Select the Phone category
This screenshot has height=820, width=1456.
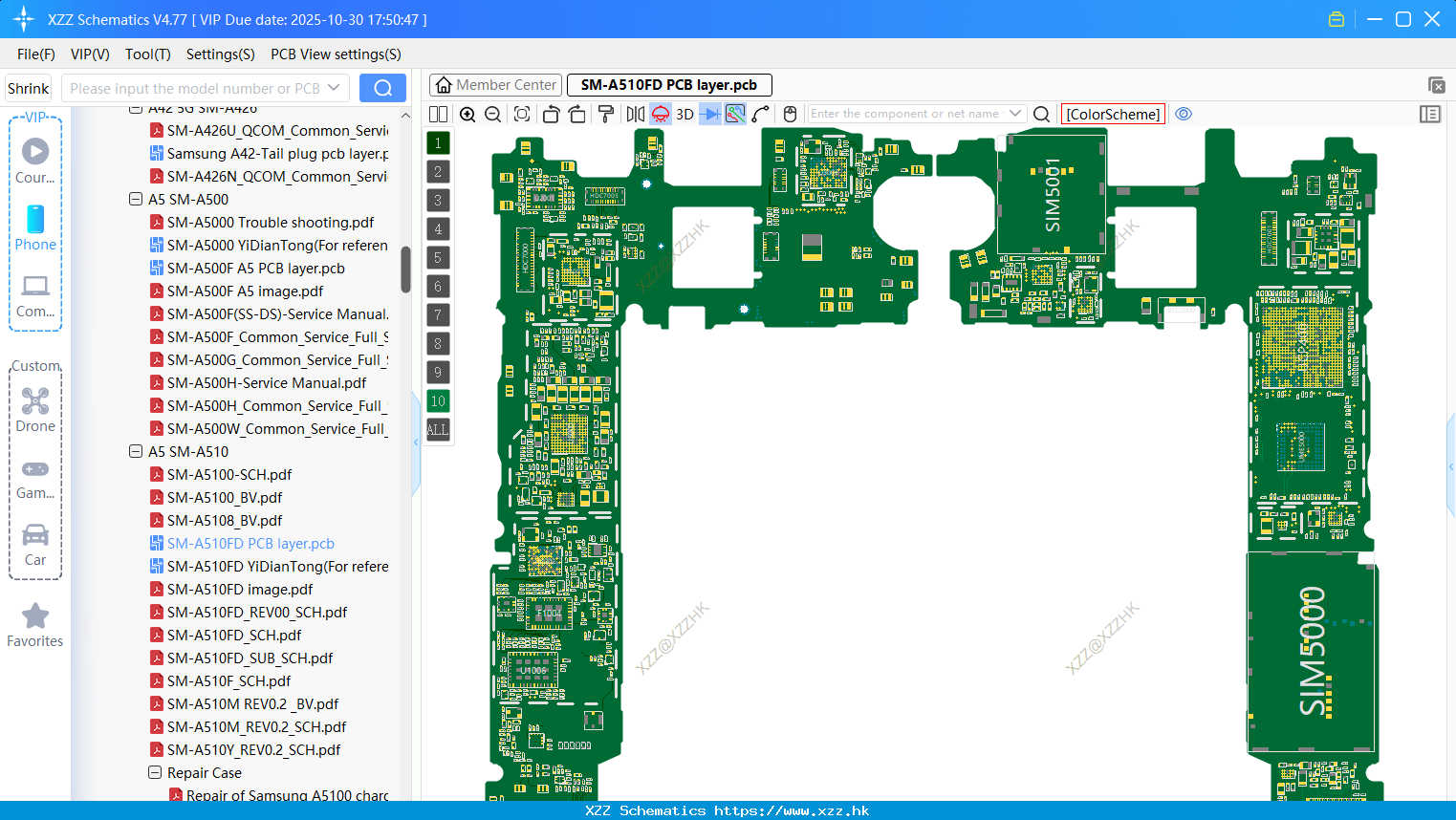35,227
